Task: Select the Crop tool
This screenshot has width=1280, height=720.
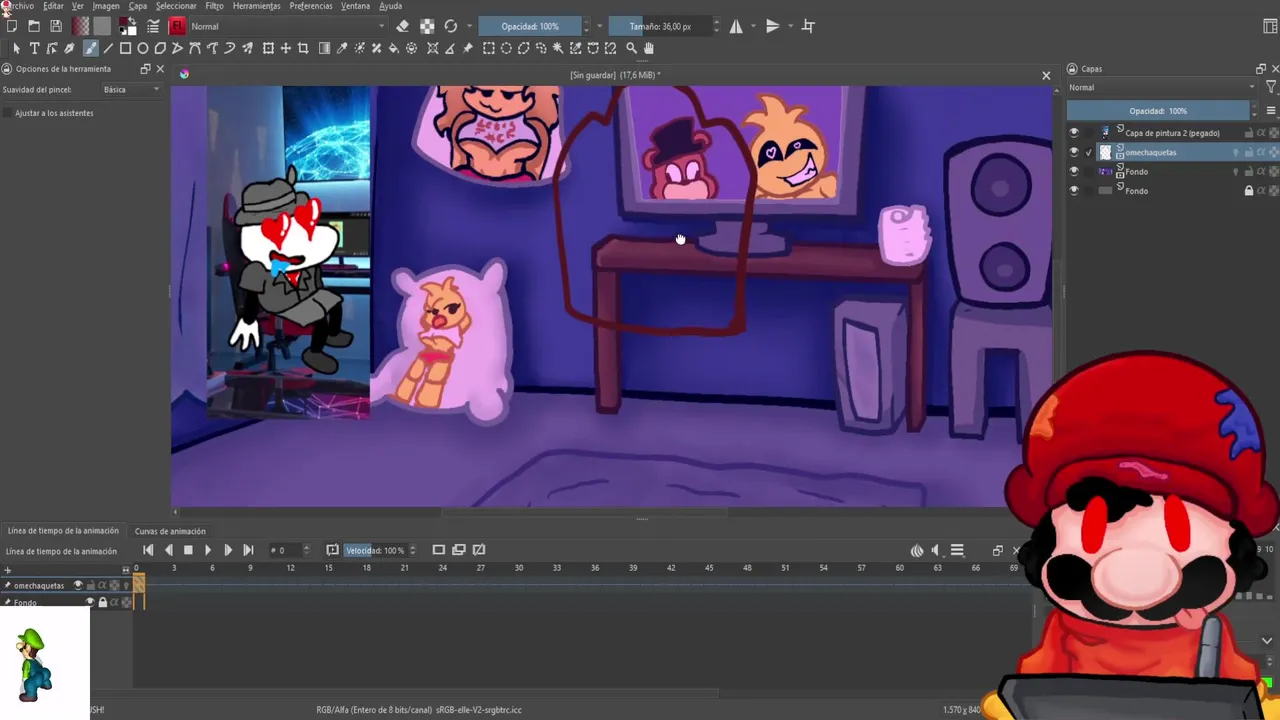Action: pos(303,48)
